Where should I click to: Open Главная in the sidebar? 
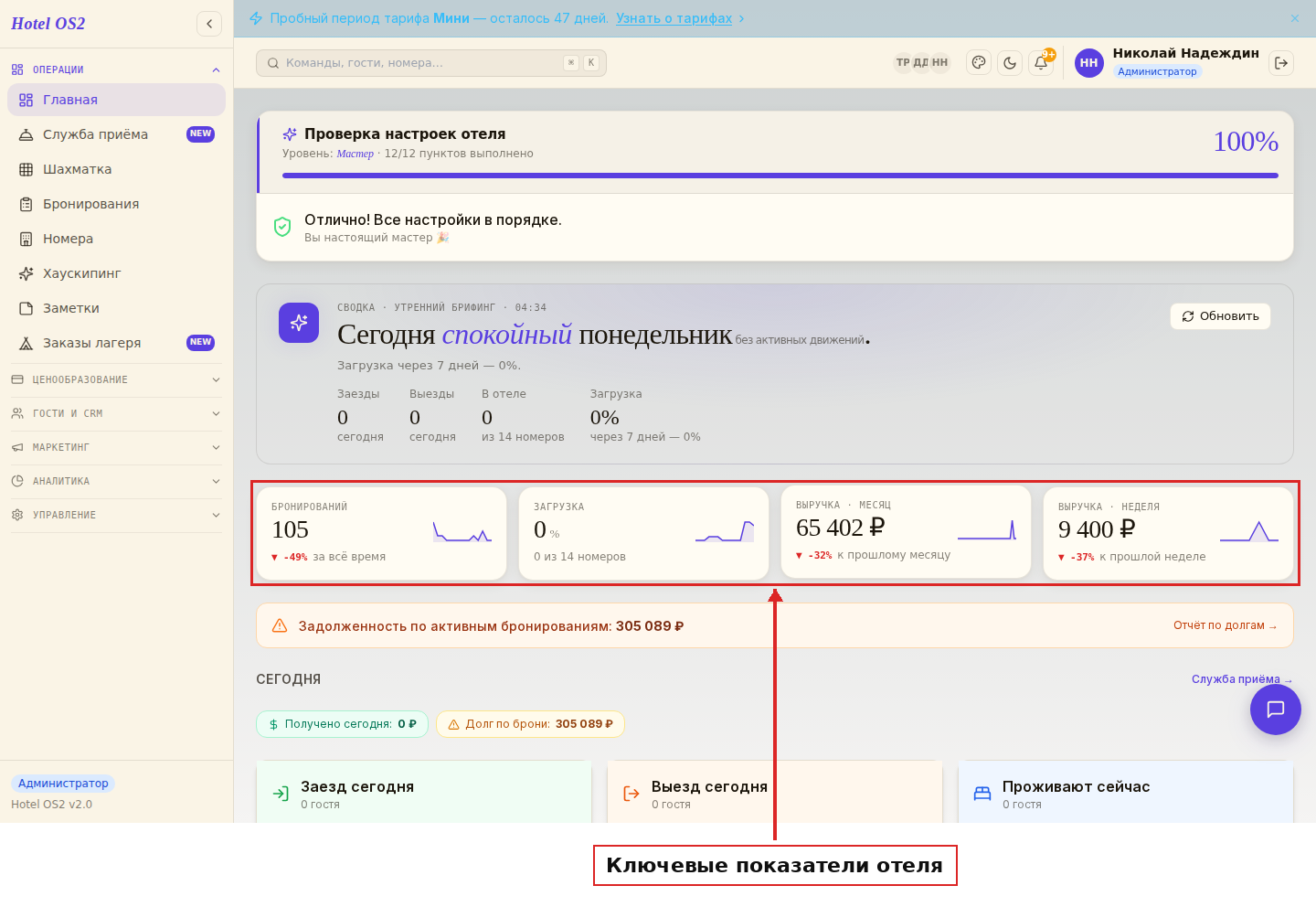(116, 100)
